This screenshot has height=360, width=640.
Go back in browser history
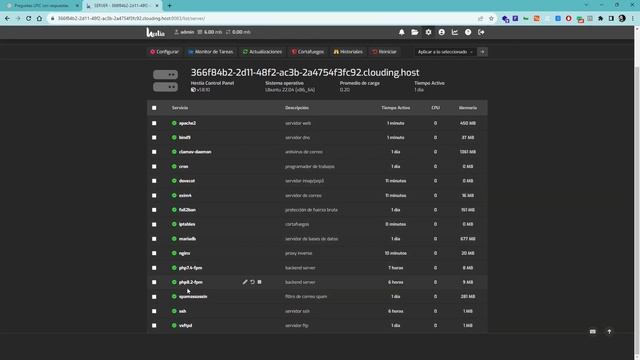(x=7, y=18)
